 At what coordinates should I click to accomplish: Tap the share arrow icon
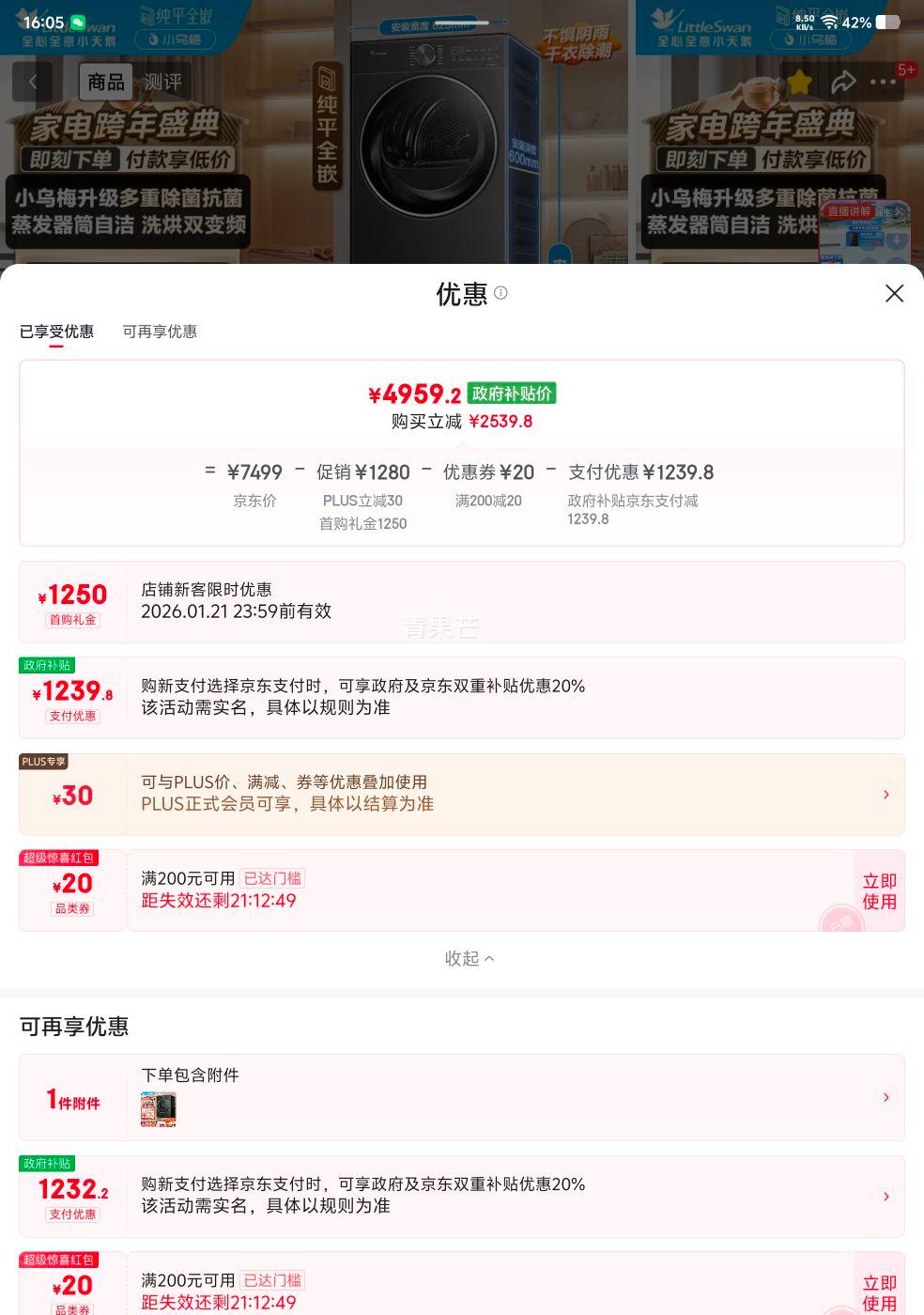coord(843,83)
